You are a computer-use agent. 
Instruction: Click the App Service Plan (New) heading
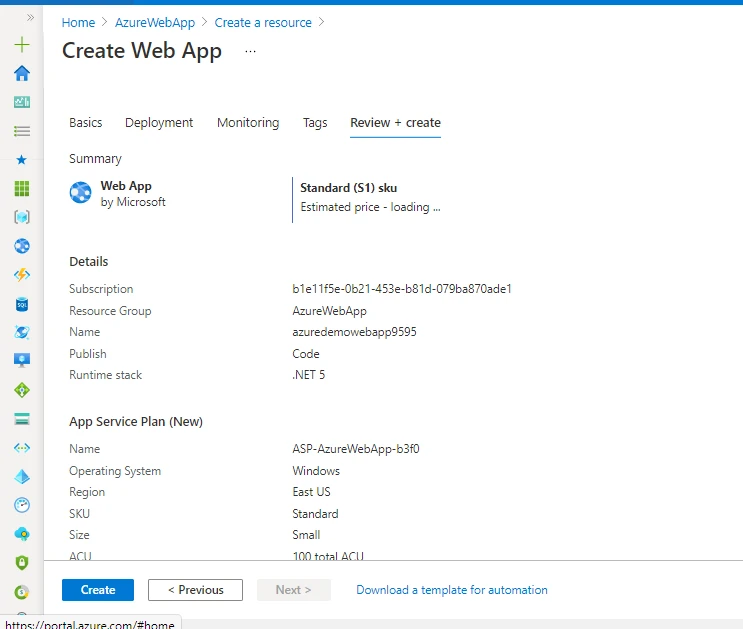click(x=136, y=422)
